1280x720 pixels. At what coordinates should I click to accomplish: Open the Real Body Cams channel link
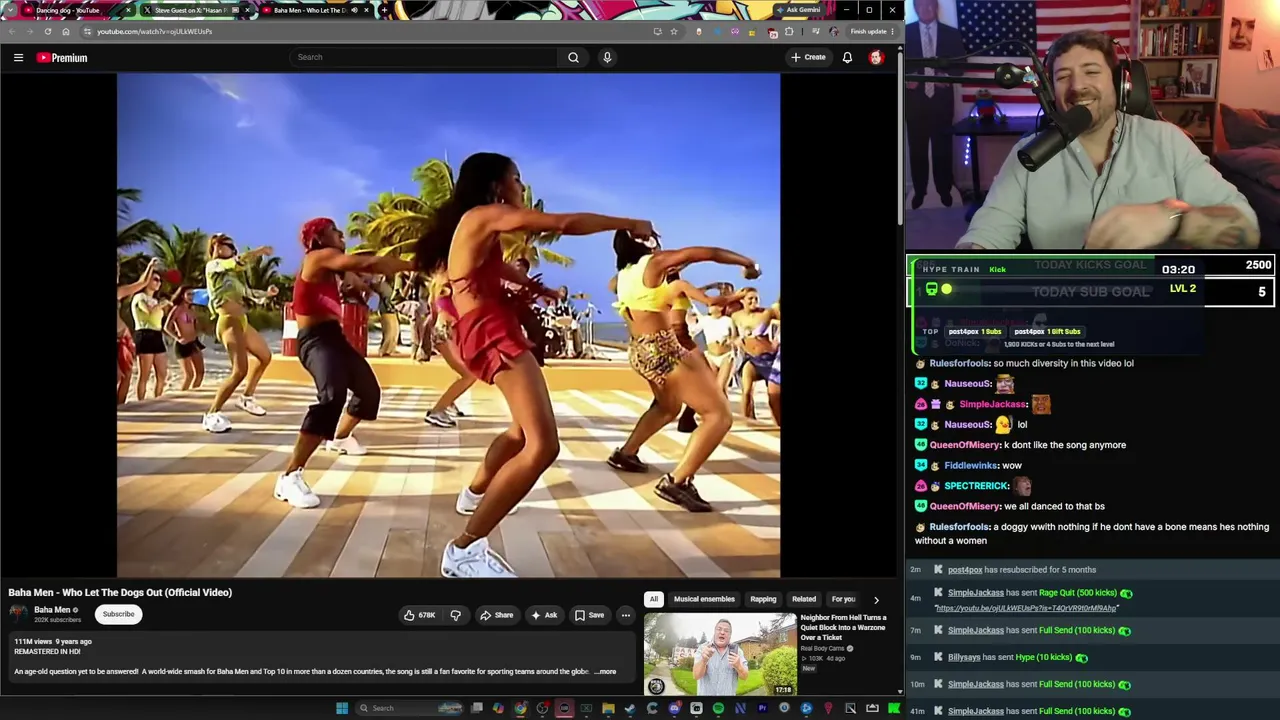click(822, 648)
